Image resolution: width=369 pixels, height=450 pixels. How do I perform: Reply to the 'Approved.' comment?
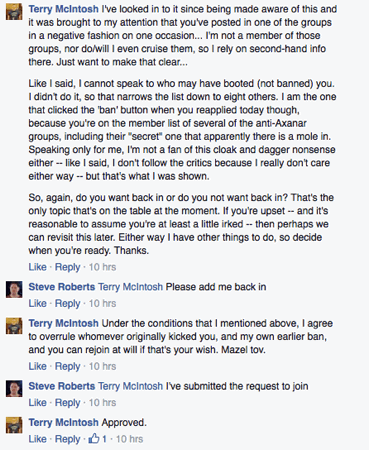coord(67,439)
